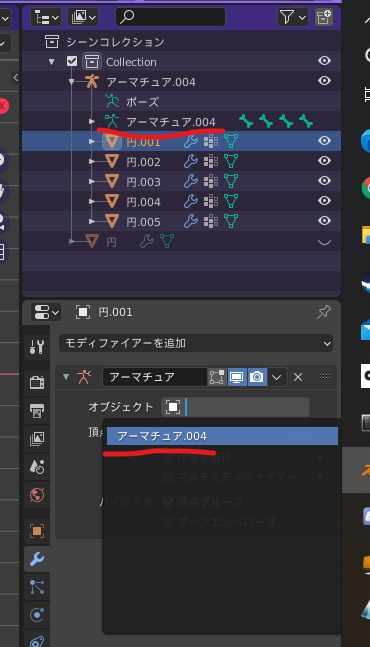Open the outliner filter dropdown

point(293,17)
